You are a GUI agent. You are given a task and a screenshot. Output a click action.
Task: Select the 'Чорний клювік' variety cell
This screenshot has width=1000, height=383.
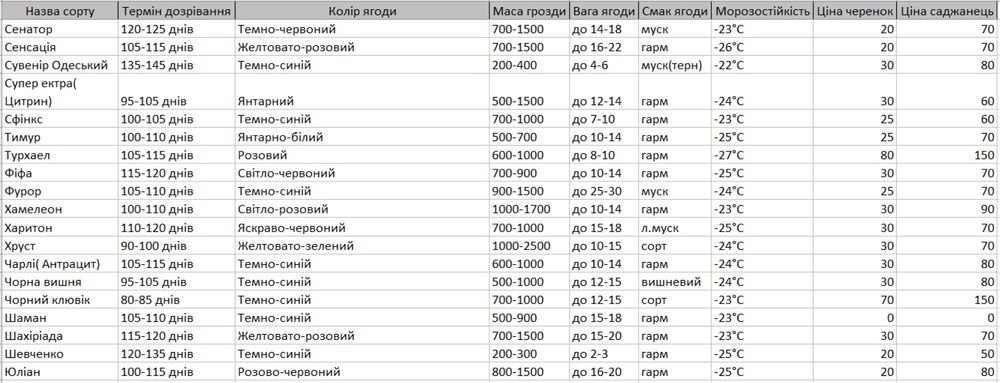tap(60, 299)
